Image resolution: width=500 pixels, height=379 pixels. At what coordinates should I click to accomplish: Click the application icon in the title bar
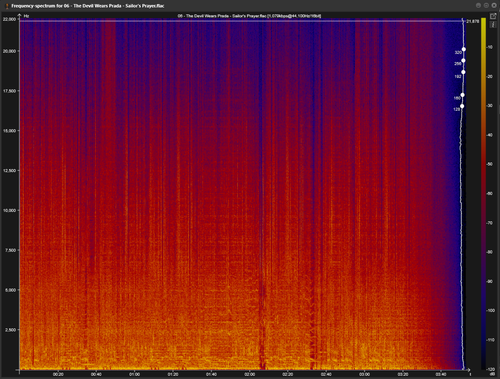tap(7, 6)
